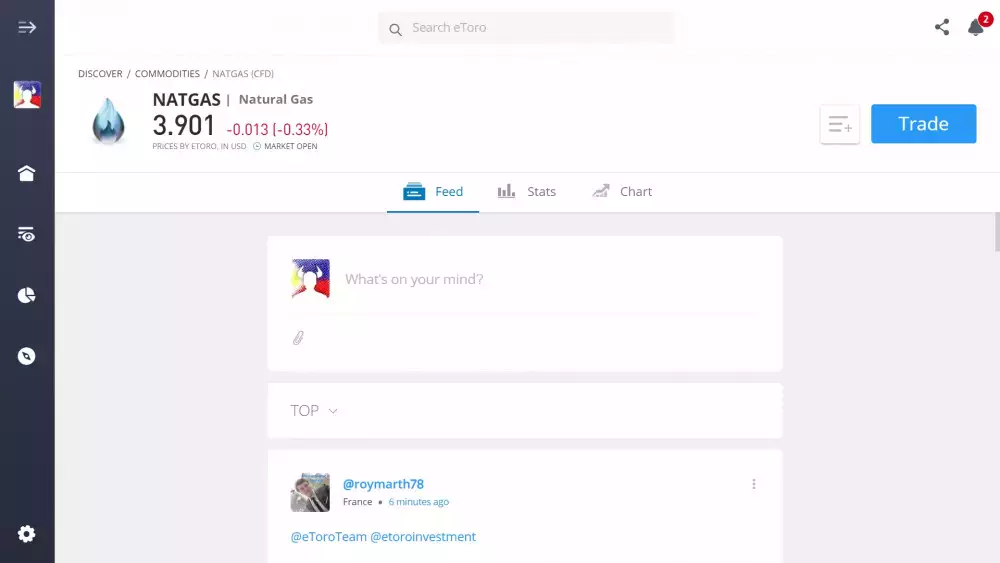
Task: Open the TOP sort dropdown
Action: [x=314, y=411]
